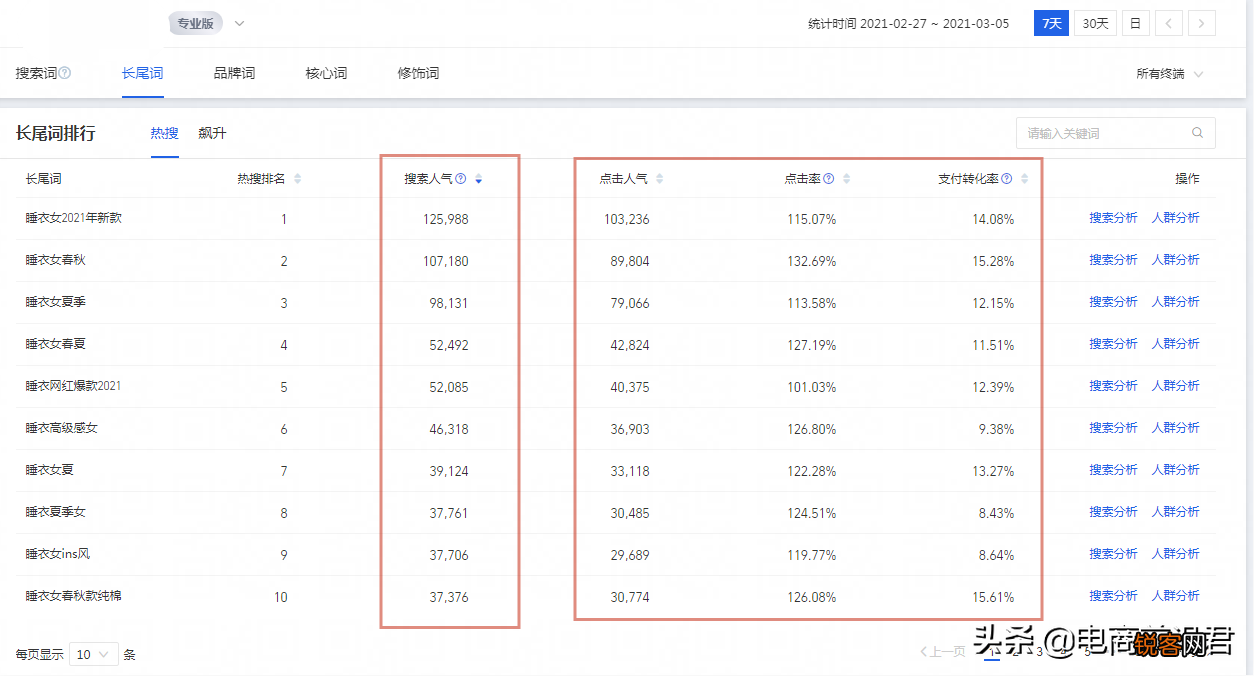Click 专业版 badge
Image resolution: width=1254 pixels, height=676 pixels.
195,23
